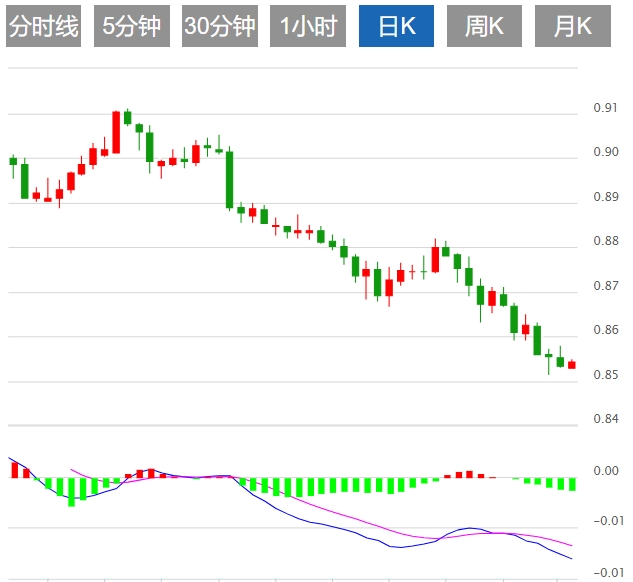Click the 0.84 price axis label
The width and height of the screenshot is (633, 582).
pyautogui.click(x=606, y=419)
